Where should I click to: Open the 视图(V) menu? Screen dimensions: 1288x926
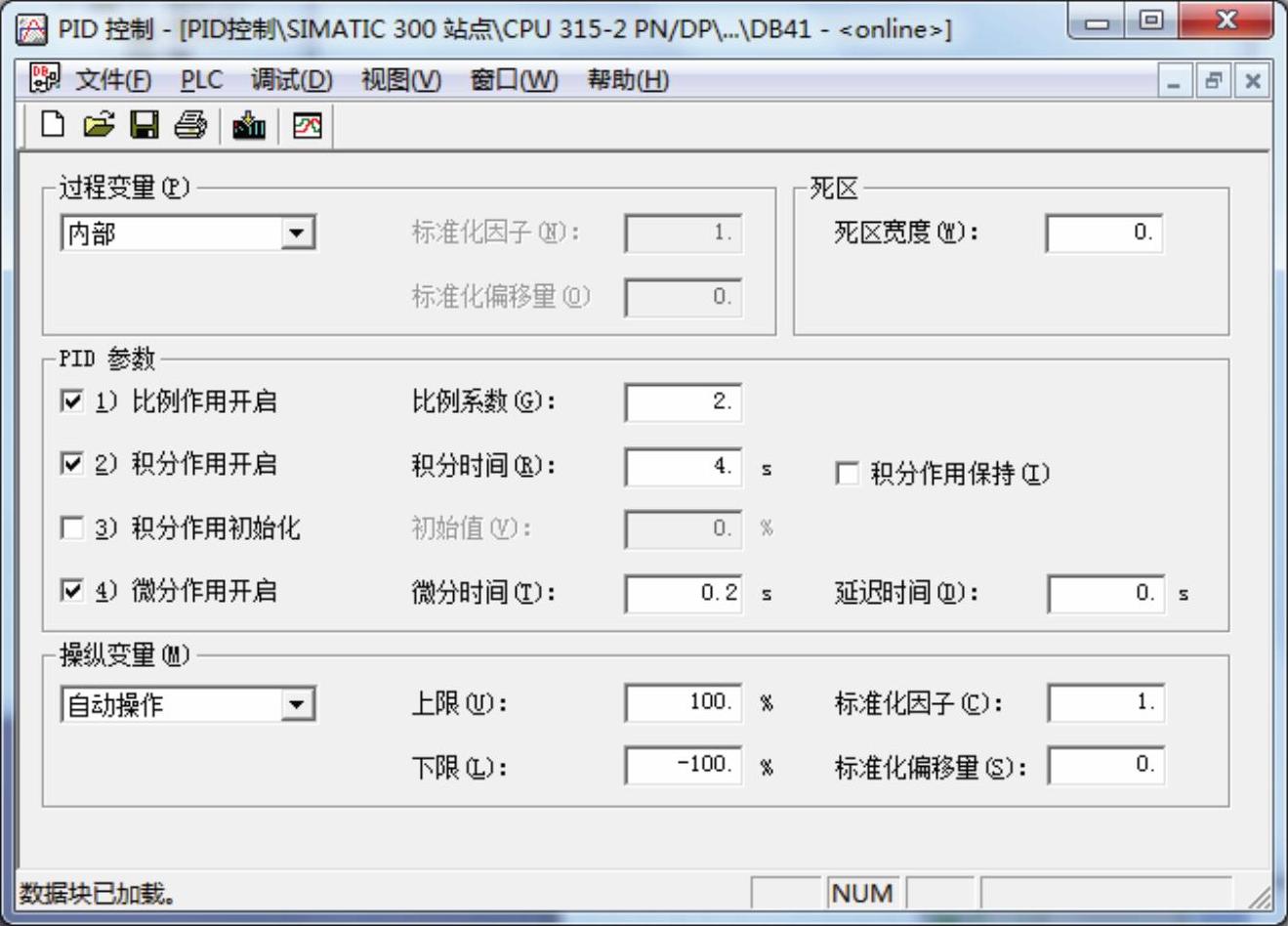point(401,80)
